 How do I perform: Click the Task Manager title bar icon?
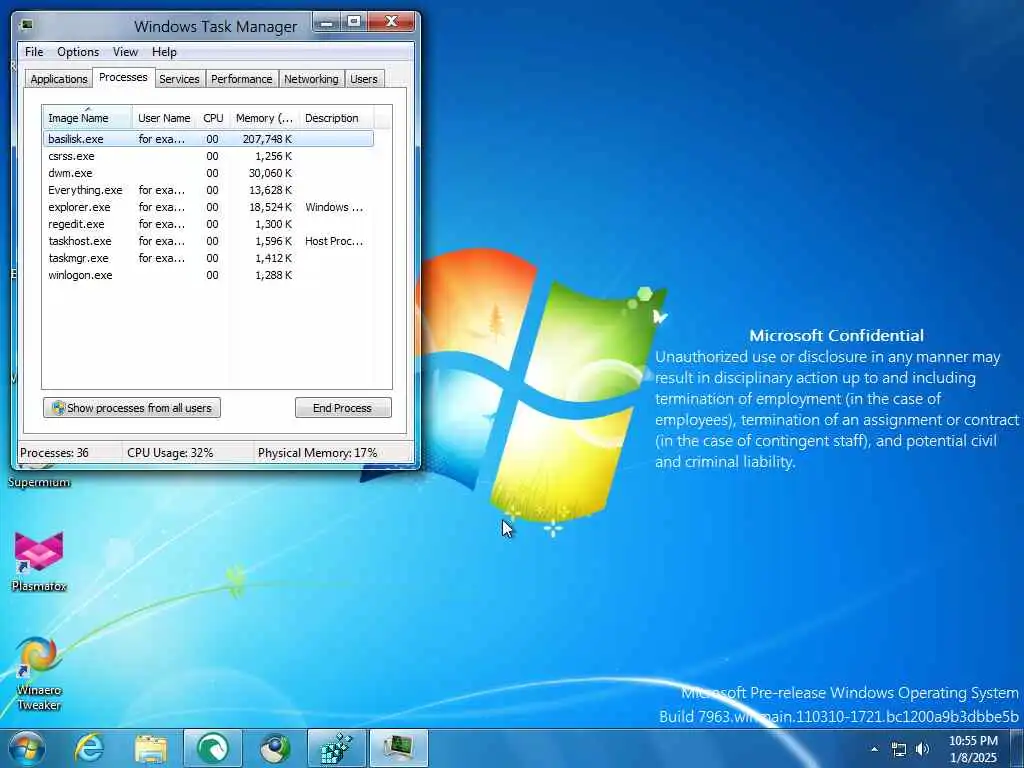[26, 25]
